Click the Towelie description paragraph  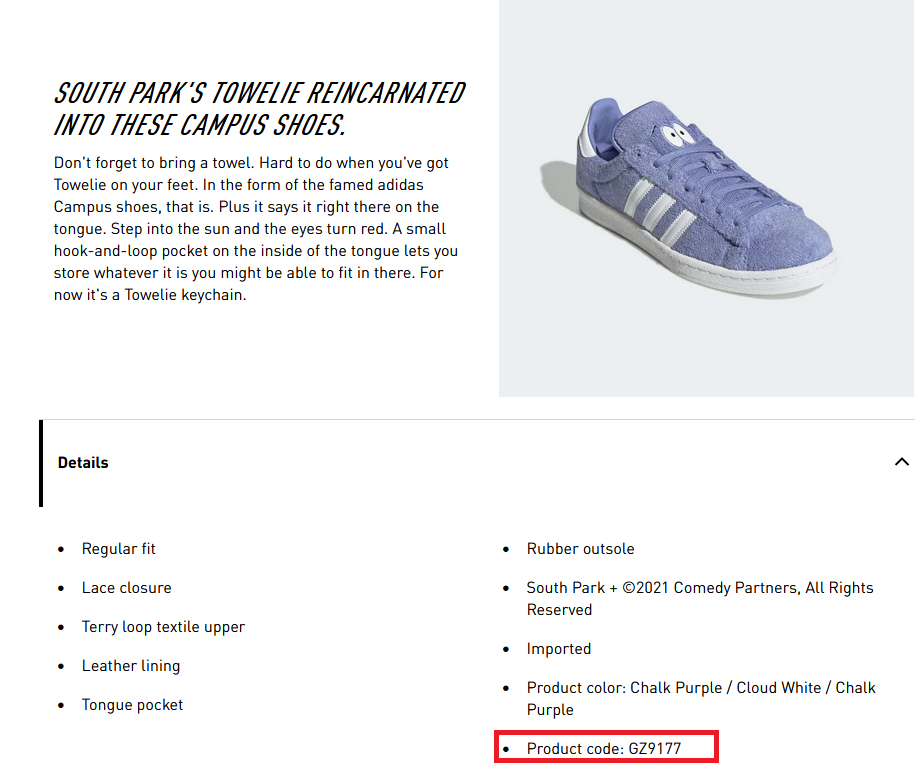pyautogui.click(x=257, y=228)
